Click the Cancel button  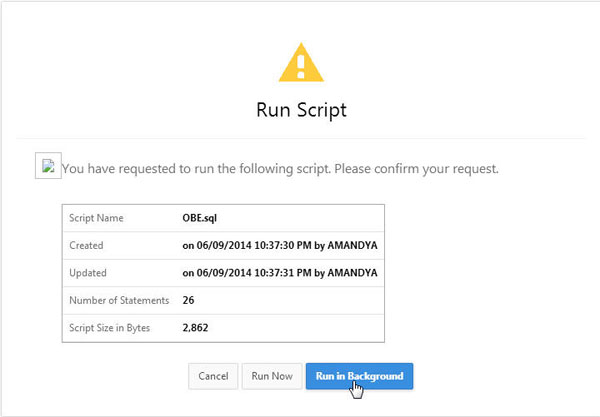[x=213, y=376]
